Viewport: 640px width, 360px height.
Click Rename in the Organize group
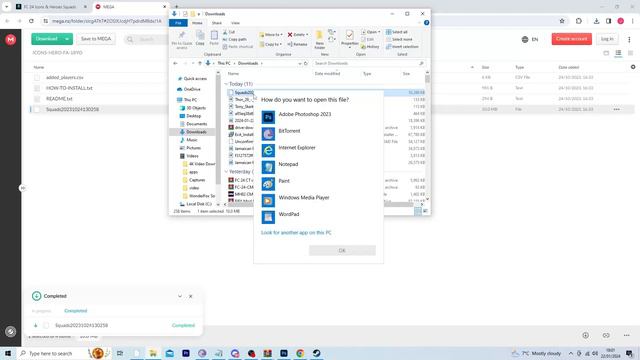click(x=298, y=44)
